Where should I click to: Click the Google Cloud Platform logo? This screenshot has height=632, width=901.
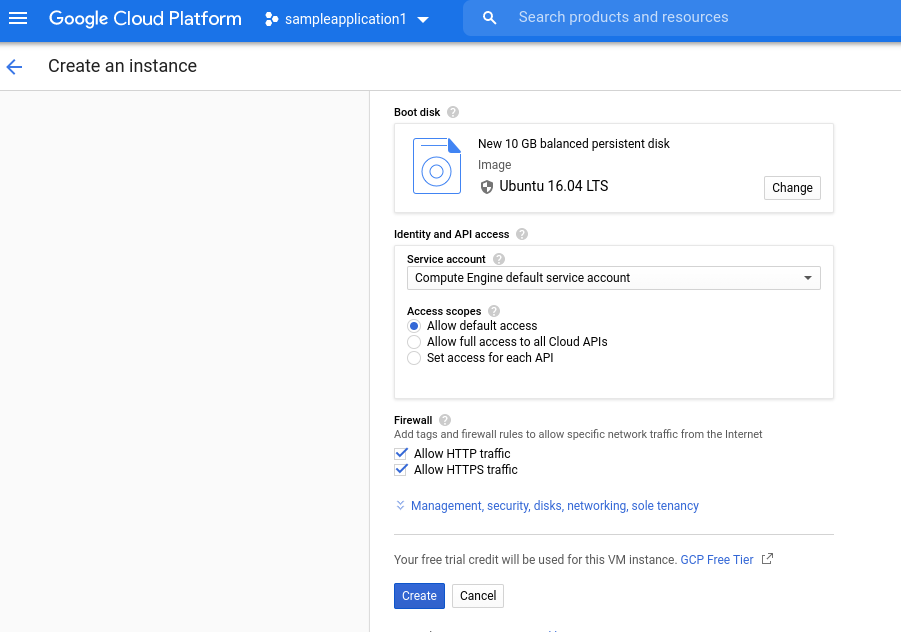pos(145,18)
